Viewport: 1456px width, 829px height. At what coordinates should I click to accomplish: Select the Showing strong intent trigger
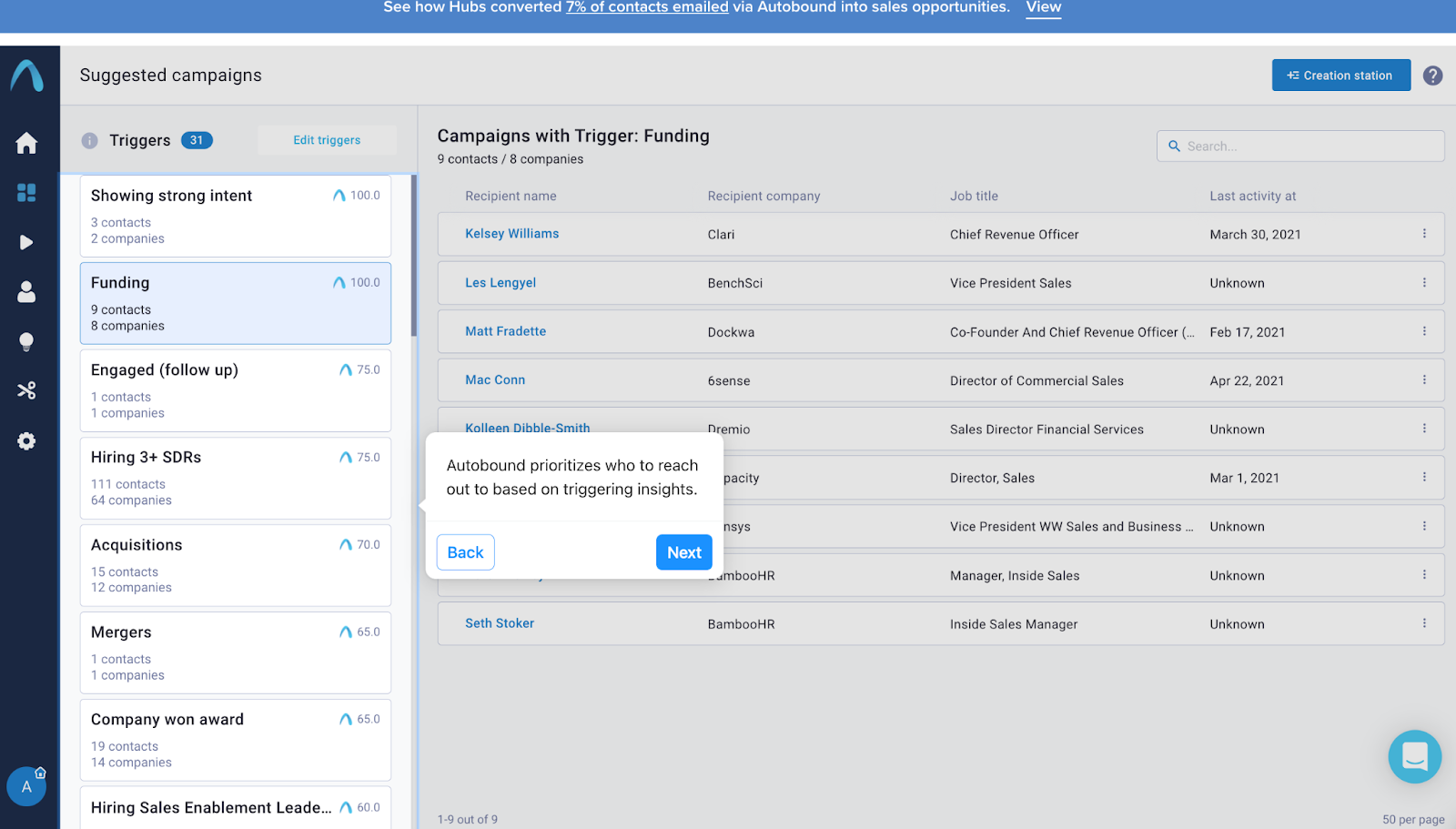pos(236,217)
